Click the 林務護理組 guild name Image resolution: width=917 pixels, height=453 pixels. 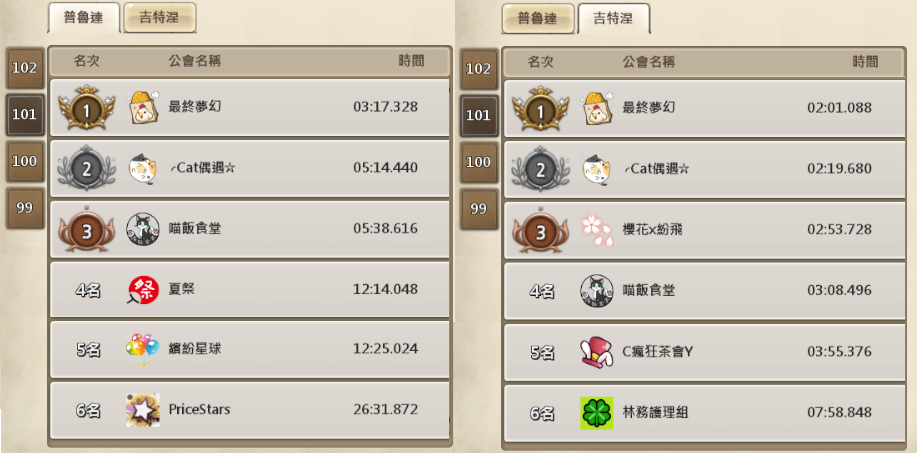click(655, 413)
